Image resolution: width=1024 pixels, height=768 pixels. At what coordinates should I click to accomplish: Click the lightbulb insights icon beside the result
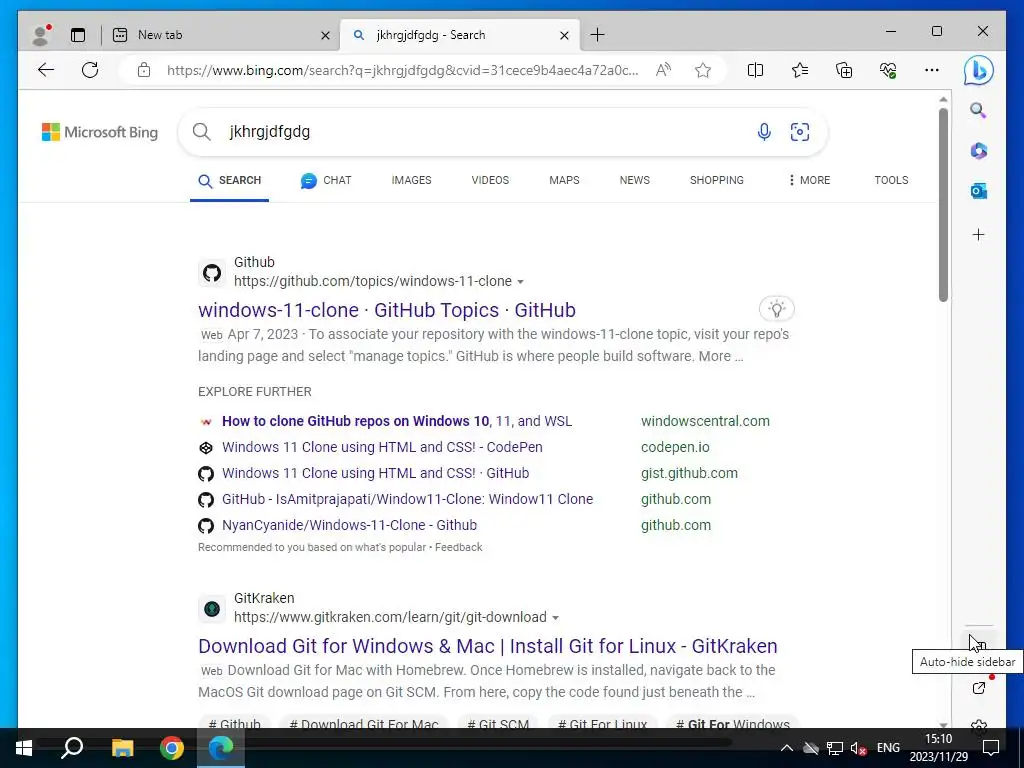776,309
